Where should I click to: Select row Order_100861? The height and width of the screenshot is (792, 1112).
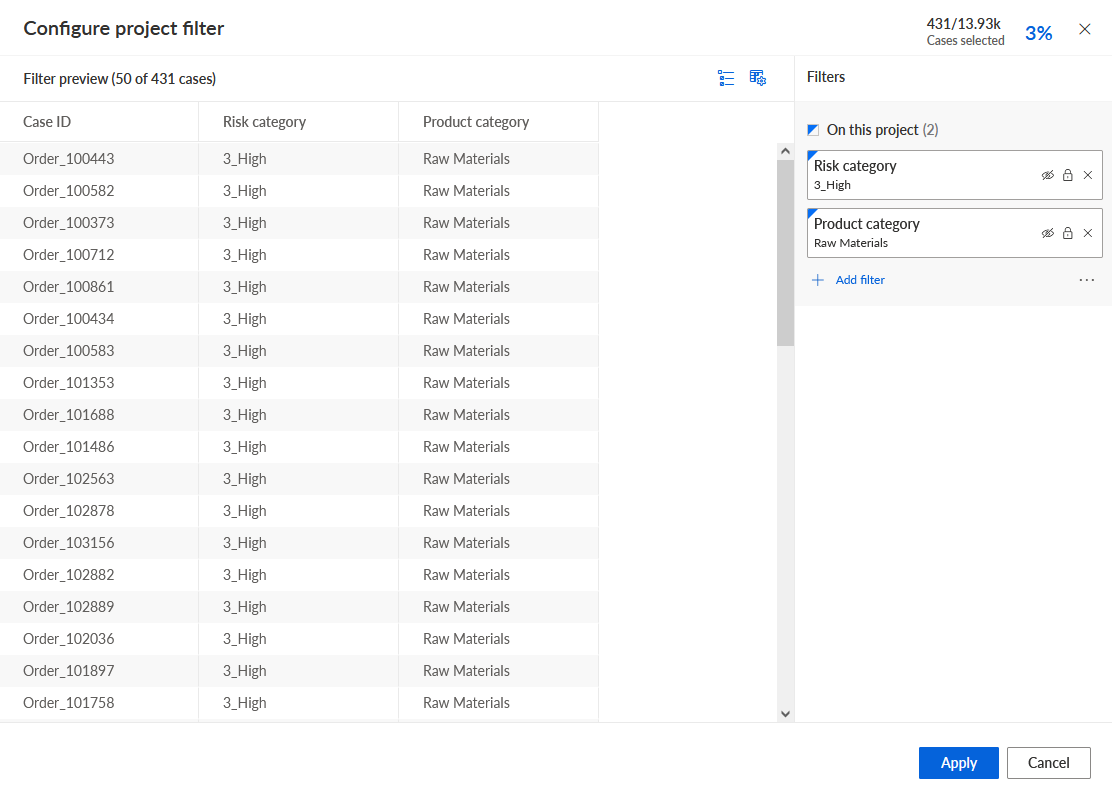pyautogui.click(x=299, y=286)
